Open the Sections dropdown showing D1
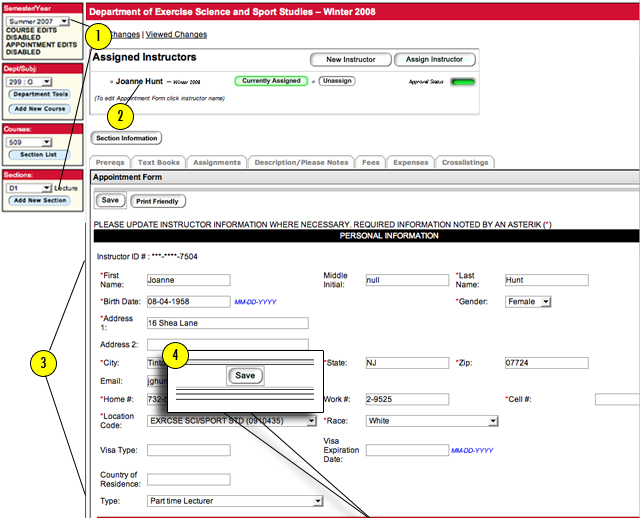 click(x=29, y=188)
